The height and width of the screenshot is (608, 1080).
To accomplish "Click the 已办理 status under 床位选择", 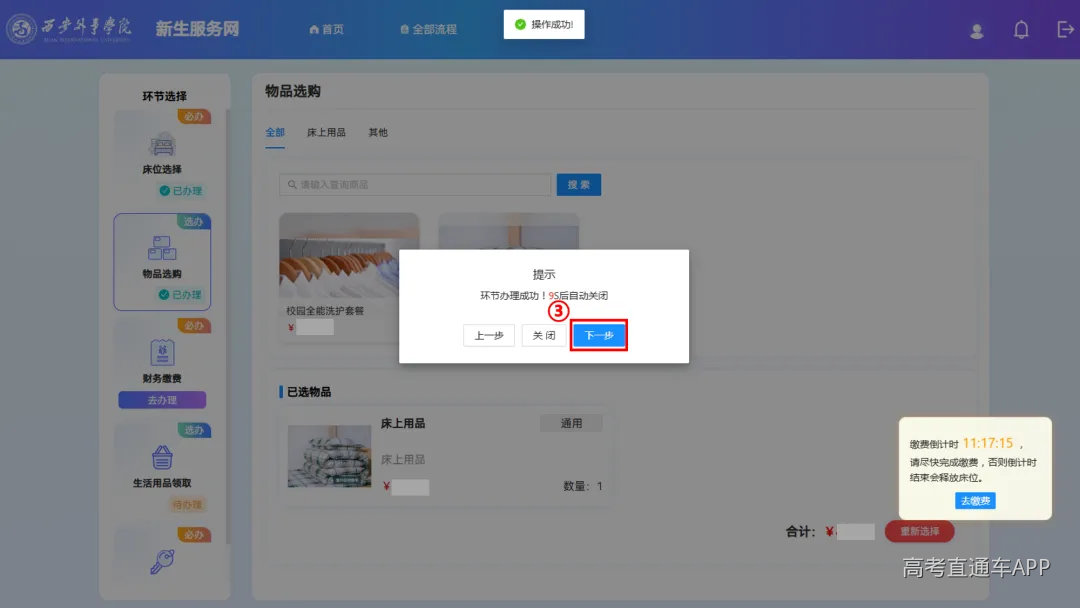I will pyautogui.click(x=180, y=191).
